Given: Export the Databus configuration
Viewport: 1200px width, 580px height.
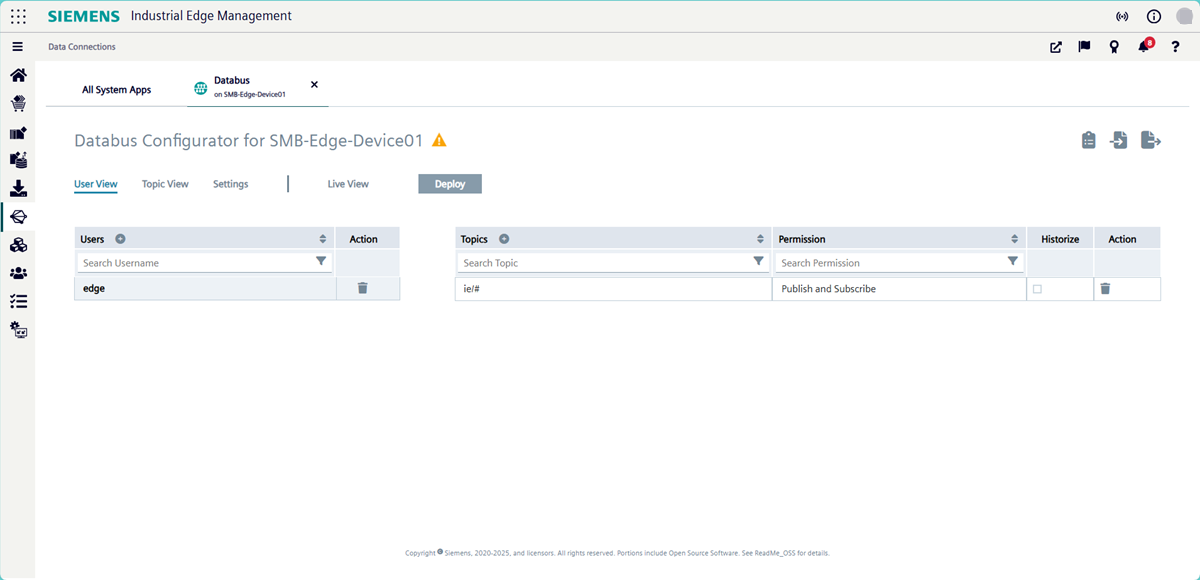Looking at the screenshot, I should point(1151,140).
